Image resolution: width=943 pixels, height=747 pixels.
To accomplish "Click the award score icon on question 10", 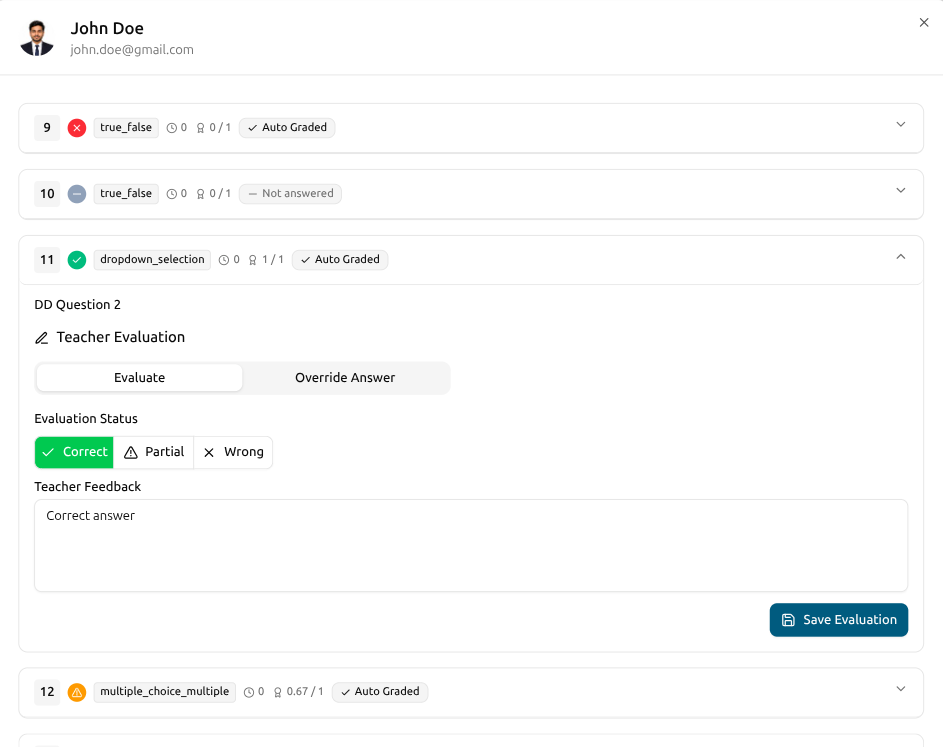I will tap(200, 194).
